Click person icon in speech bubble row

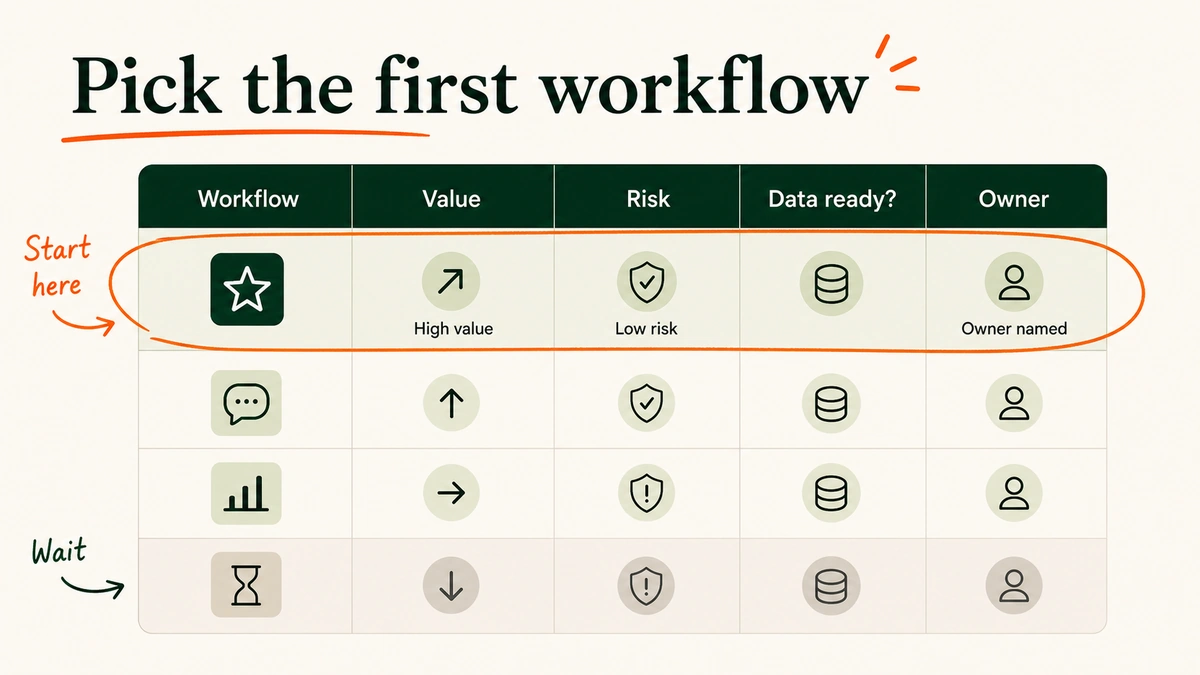(1014, 403)
